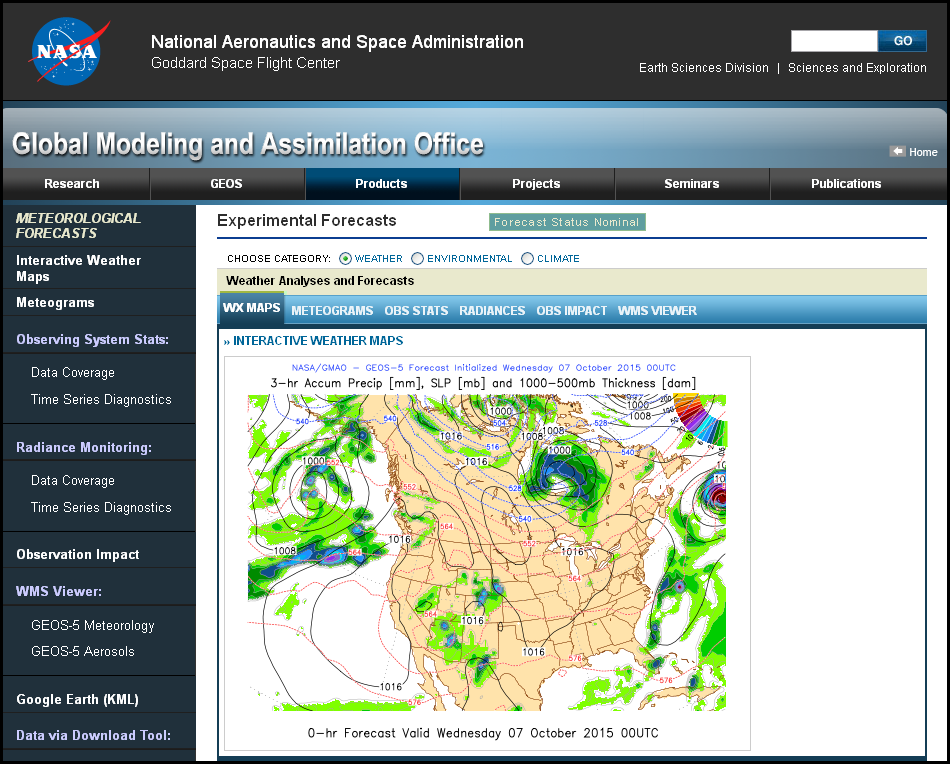Click the Experimental Forecasts heading

click(307, 221)
